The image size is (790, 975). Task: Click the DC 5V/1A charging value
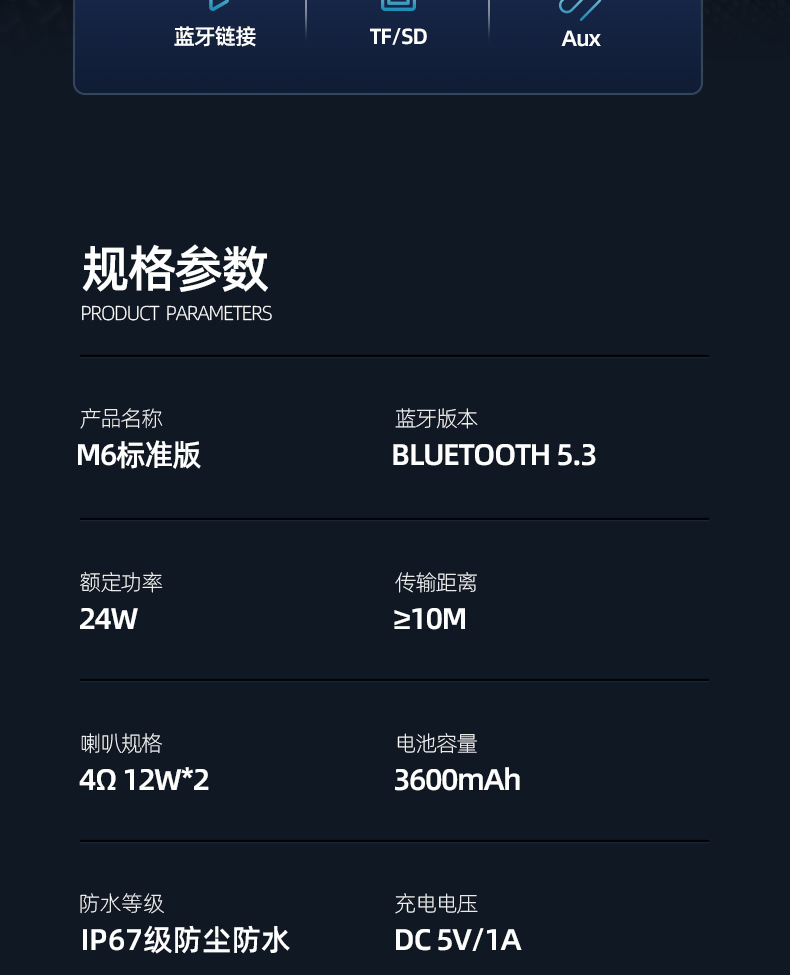pos(457,940)
